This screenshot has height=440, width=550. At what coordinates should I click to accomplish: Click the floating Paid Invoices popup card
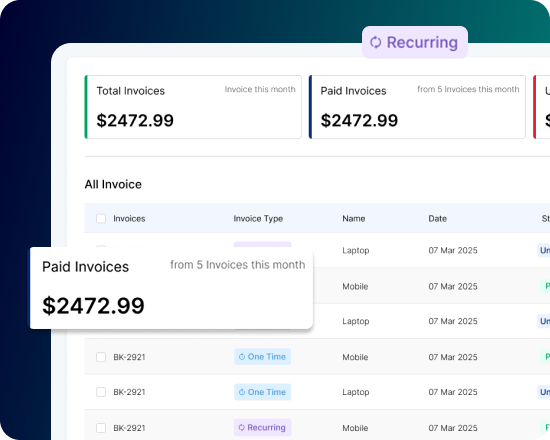coord(170,288)
